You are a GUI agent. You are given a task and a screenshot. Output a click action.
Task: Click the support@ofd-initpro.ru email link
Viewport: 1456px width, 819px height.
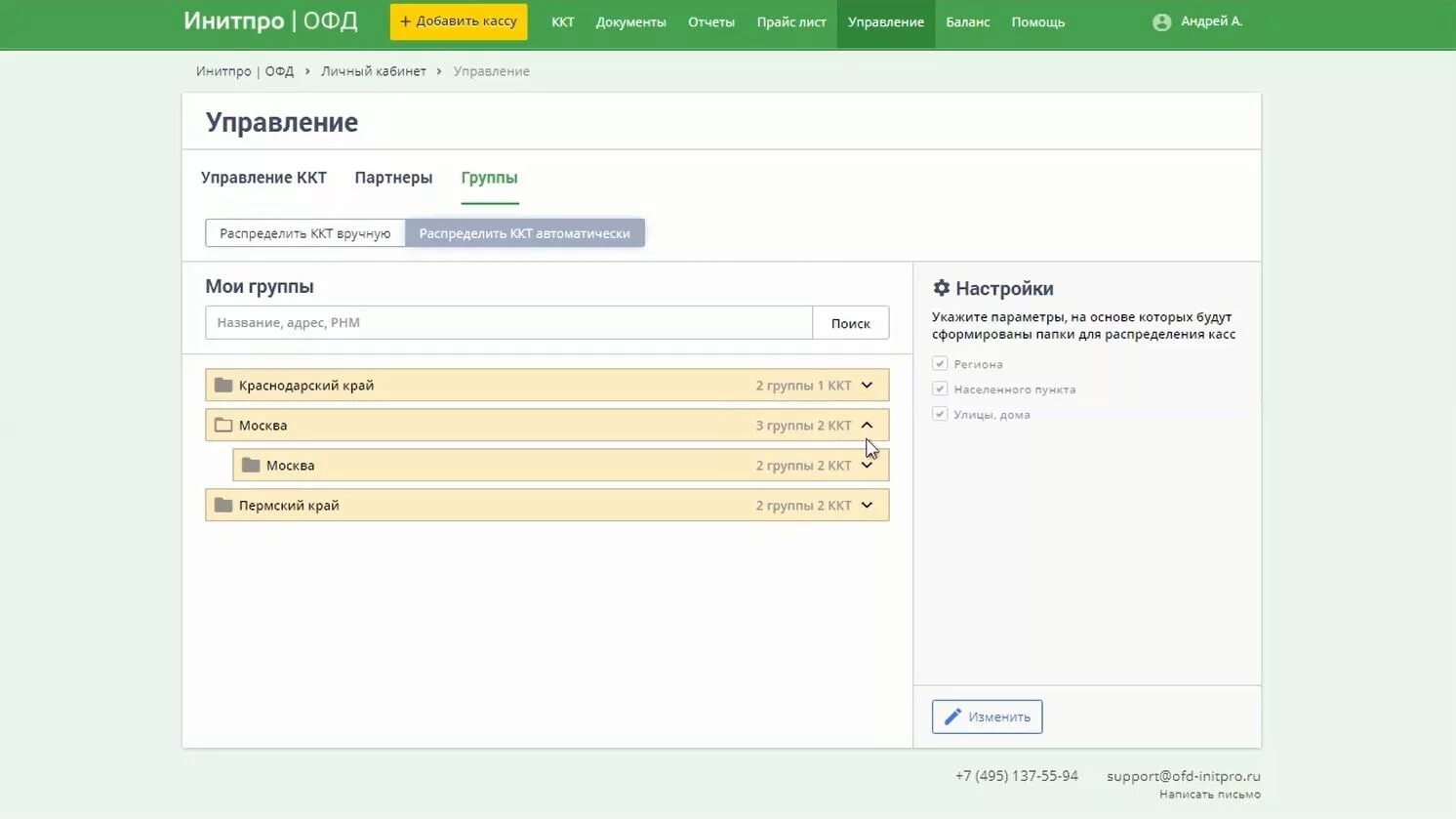[1184, 776]
